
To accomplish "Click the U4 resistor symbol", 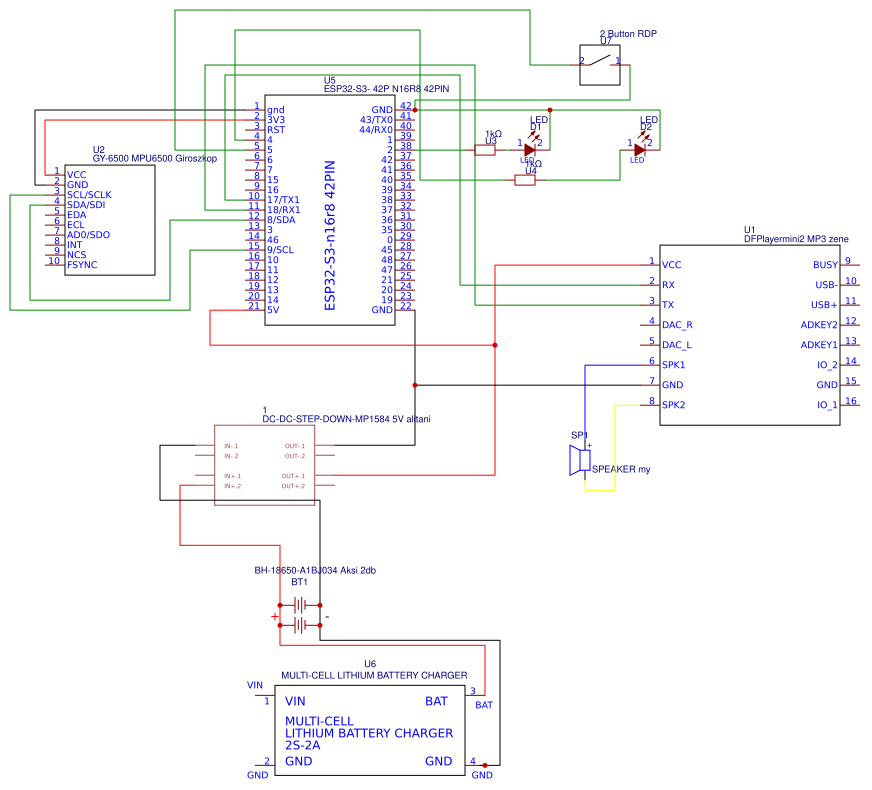I will click(x=525, y=180).
